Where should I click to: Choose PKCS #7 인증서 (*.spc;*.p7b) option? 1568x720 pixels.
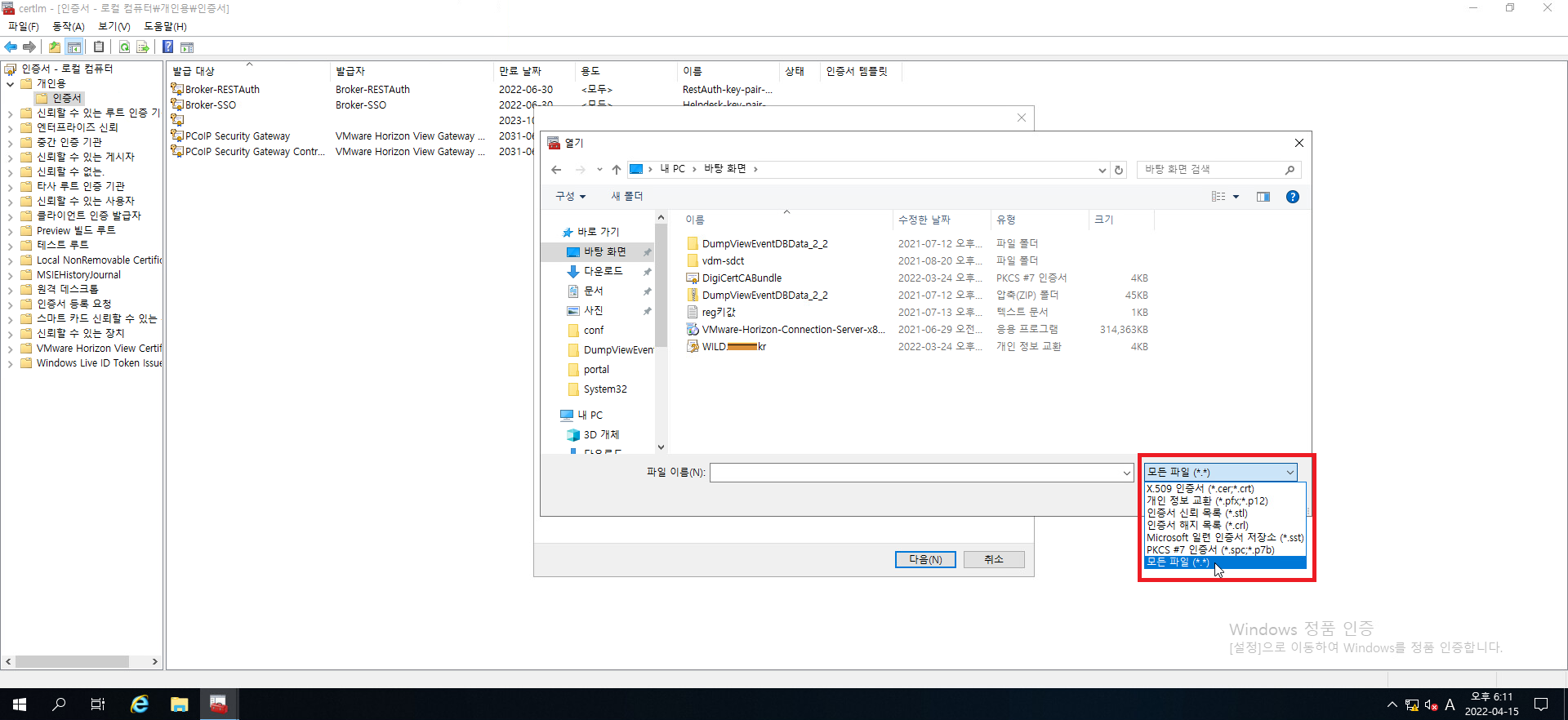pos(1225,550)
